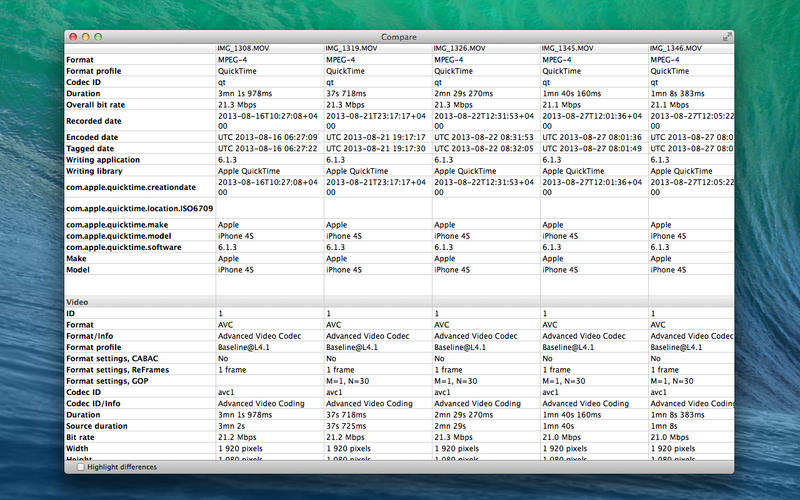Enter fullscreen using the Compare window arrows icon

pos(727,37)
